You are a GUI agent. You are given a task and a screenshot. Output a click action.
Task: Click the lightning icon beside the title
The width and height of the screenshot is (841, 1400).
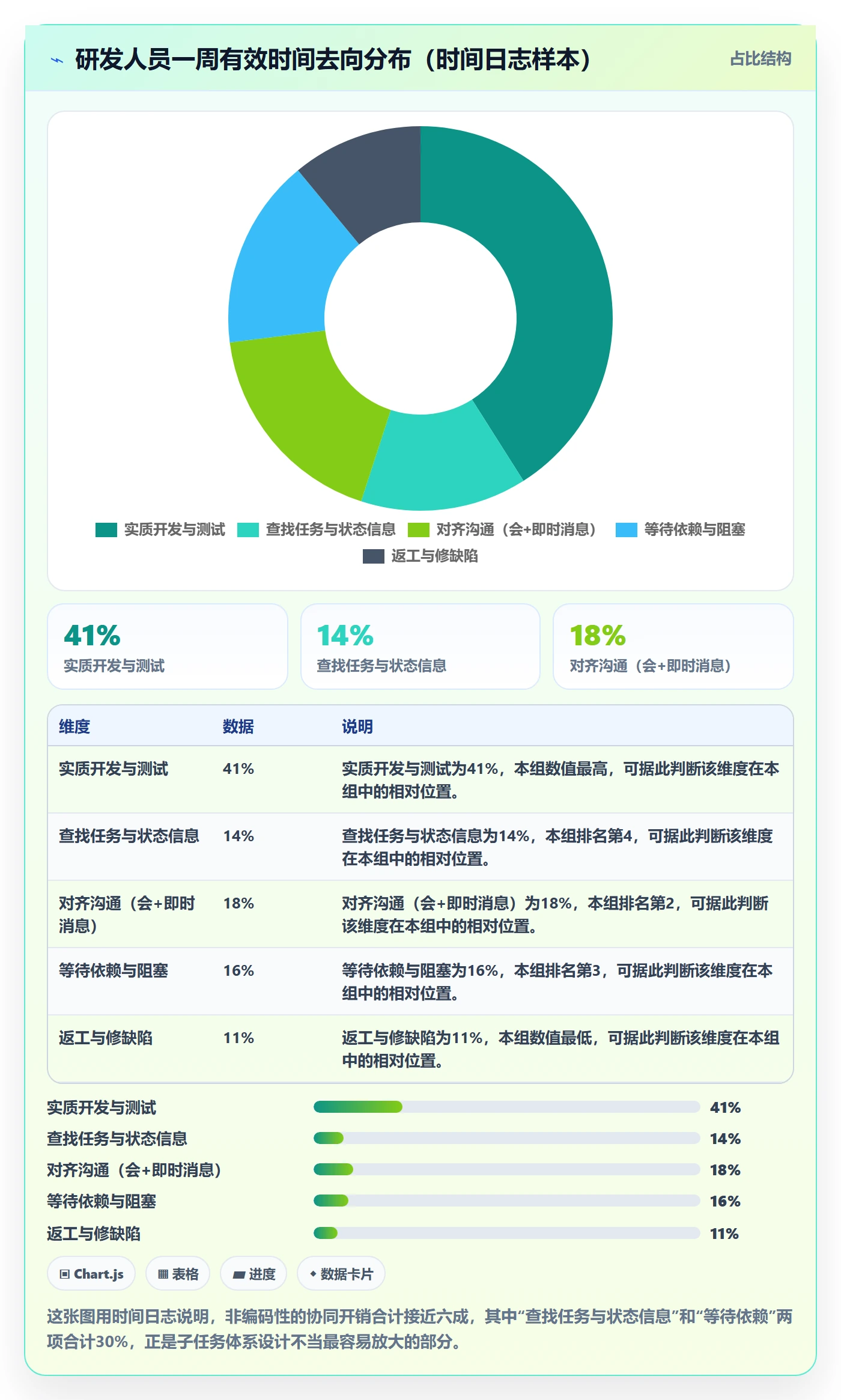(57, 60)
